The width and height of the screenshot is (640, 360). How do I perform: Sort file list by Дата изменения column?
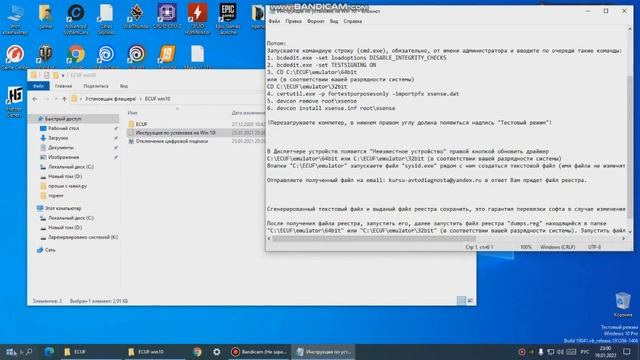pyautogui.click(x=248, y=113)
